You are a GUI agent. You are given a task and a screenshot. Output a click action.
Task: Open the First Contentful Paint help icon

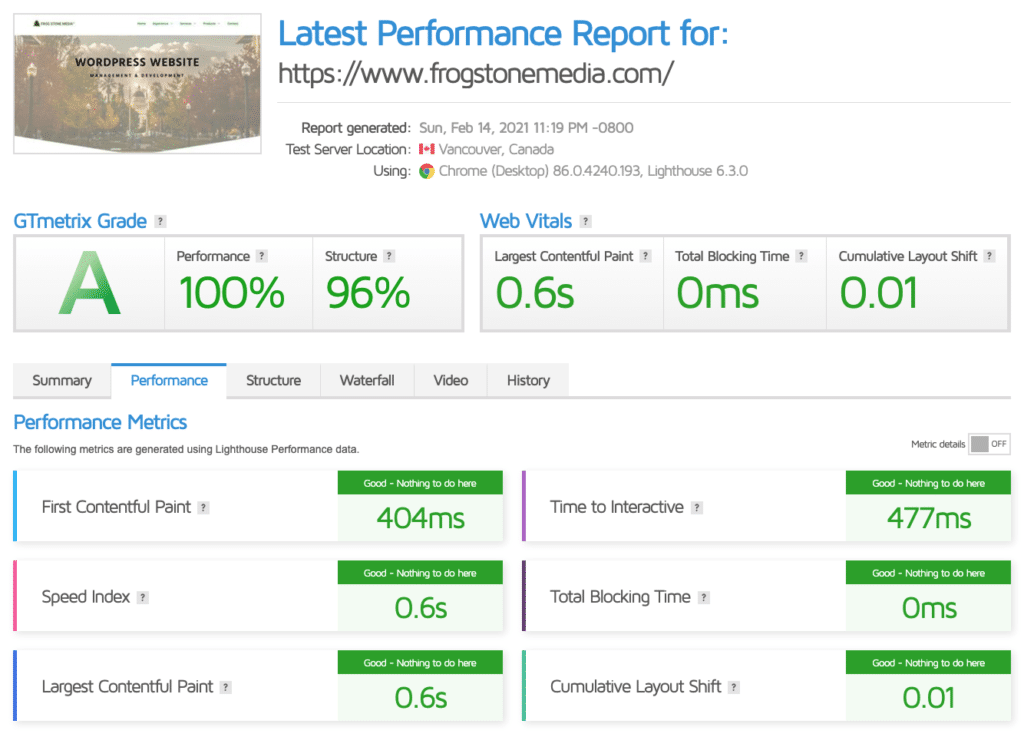pos(204,507)
